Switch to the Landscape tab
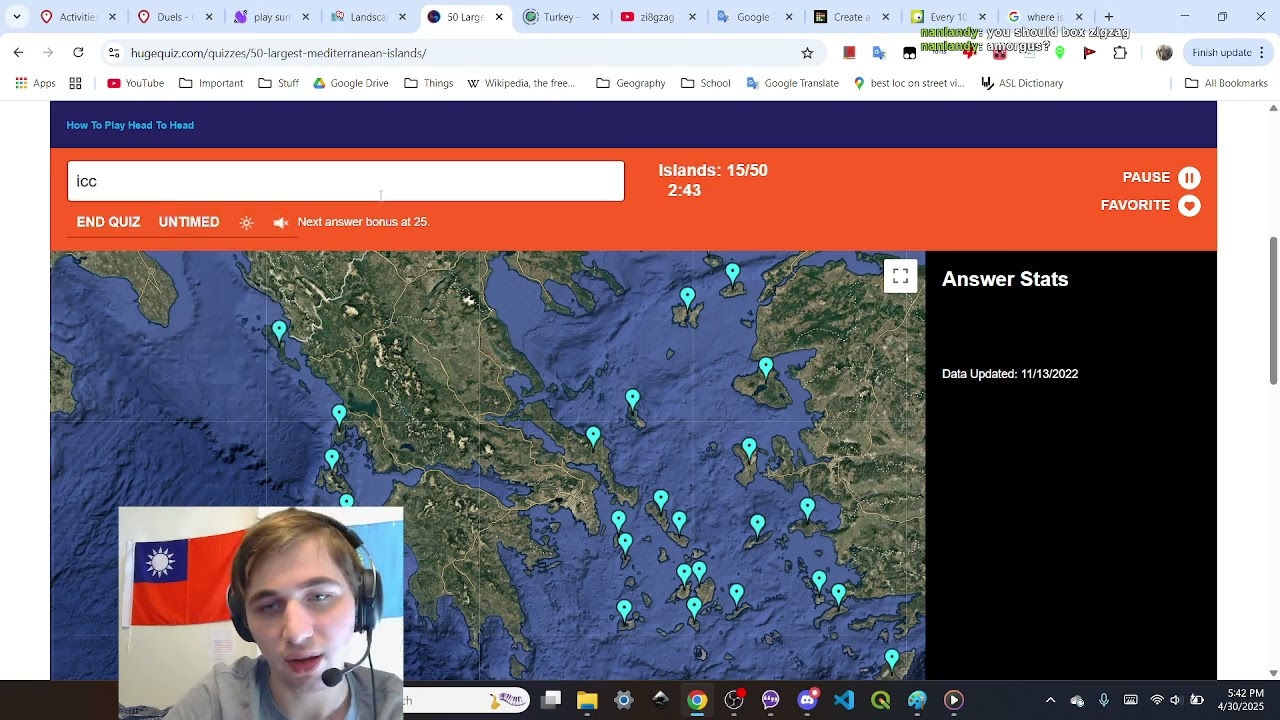1280x720 pixels. (x=369, y=17)
